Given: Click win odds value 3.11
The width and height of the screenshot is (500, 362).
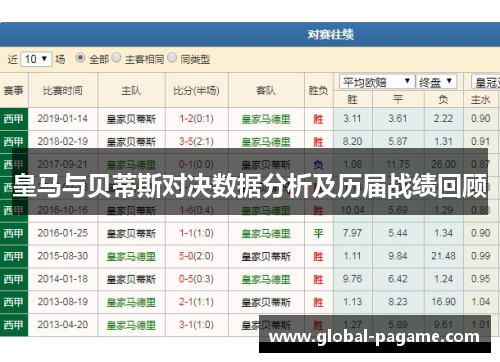Looking at the screenshot, I should click(352, 119).
